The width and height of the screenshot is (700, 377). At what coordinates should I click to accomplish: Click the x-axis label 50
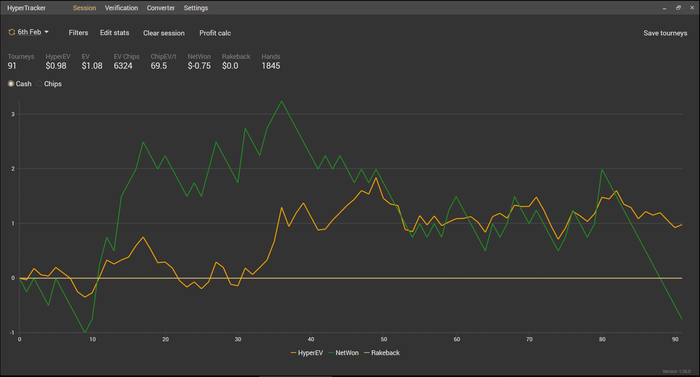pos(384,339)
